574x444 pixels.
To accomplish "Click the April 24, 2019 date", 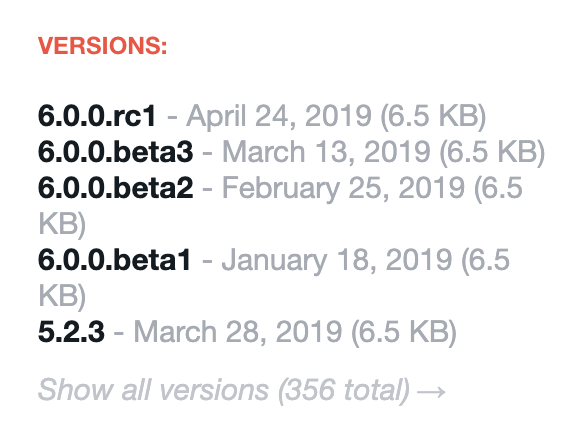I will pyautogui.click(x=279, y=116).
